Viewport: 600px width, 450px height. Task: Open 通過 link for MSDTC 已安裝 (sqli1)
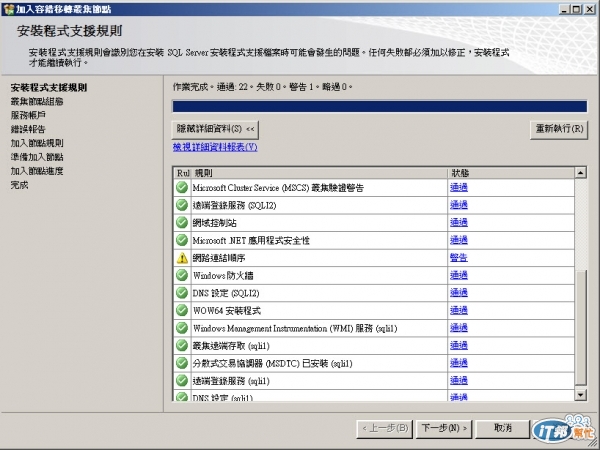(x=459, y=363)
